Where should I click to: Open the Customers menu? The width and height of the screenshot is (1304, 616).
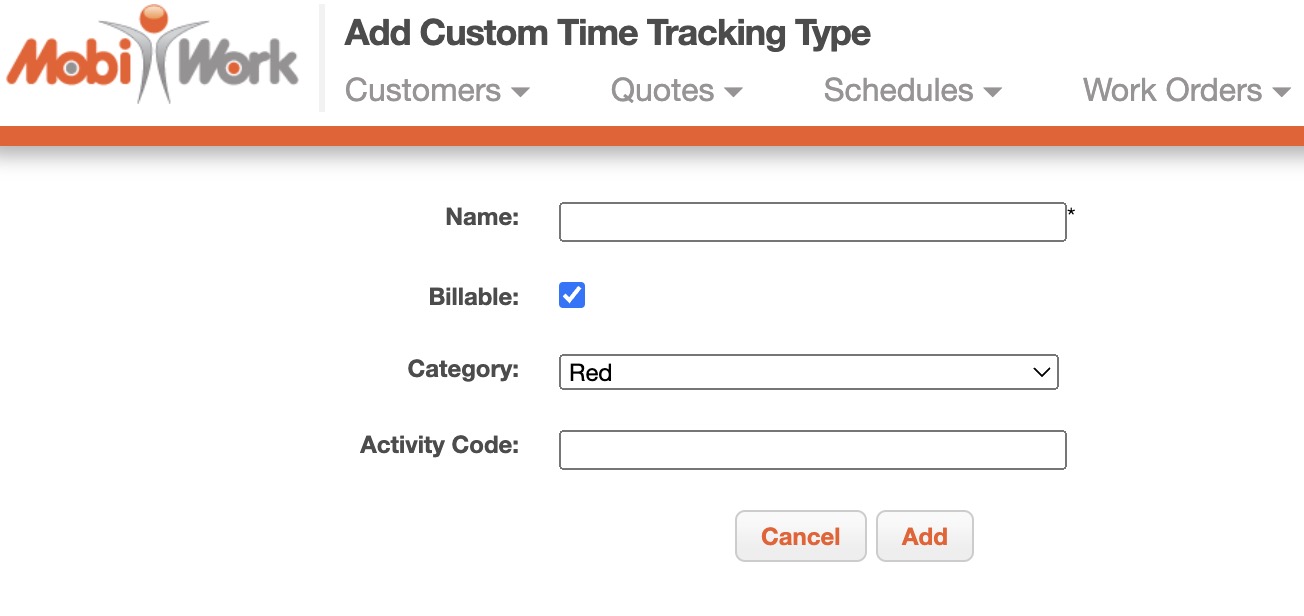coord(423,91)
